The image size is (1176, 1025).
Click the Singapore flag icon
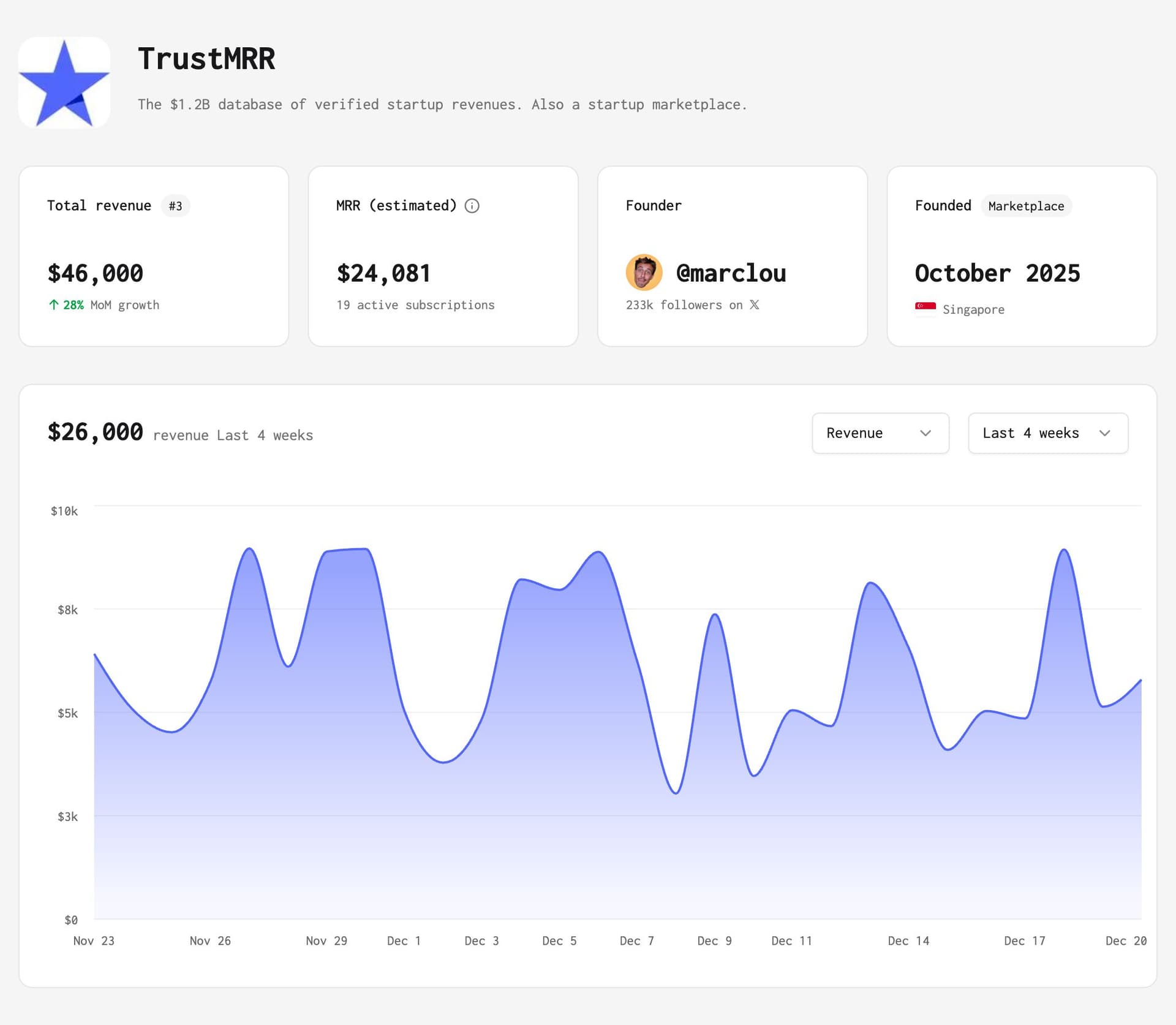pos(925,308)
